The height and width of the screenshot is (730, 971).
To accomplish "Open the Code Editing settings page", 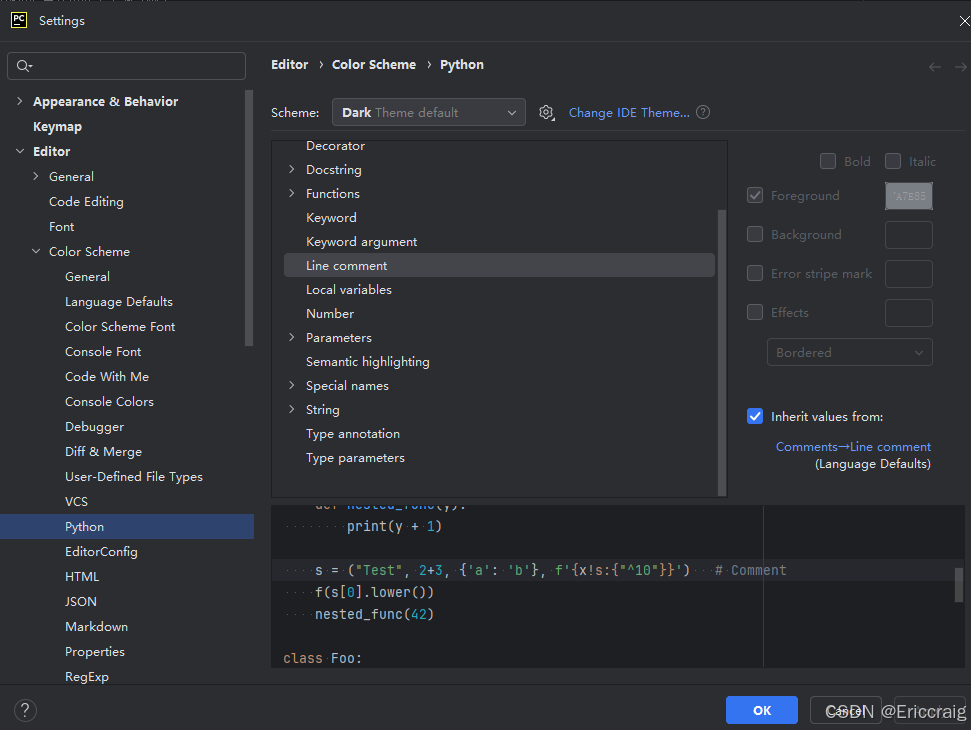I will [x=86, y=201].
